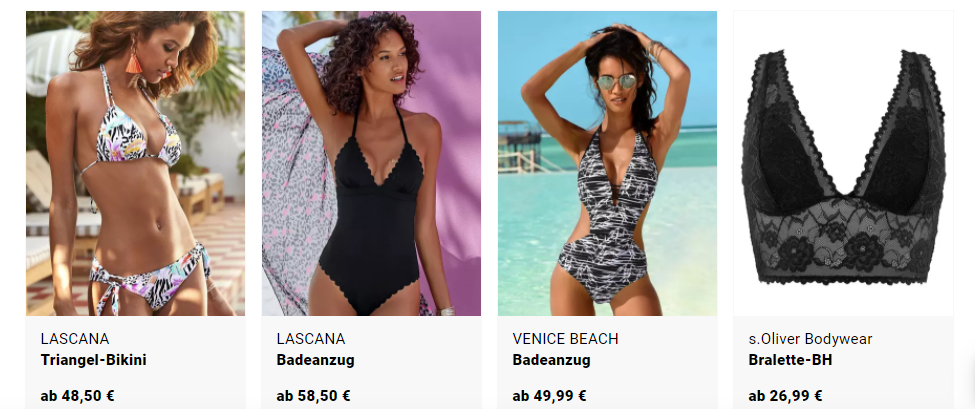
Task: Click the price ab 48,50 €
Action: 78,396
